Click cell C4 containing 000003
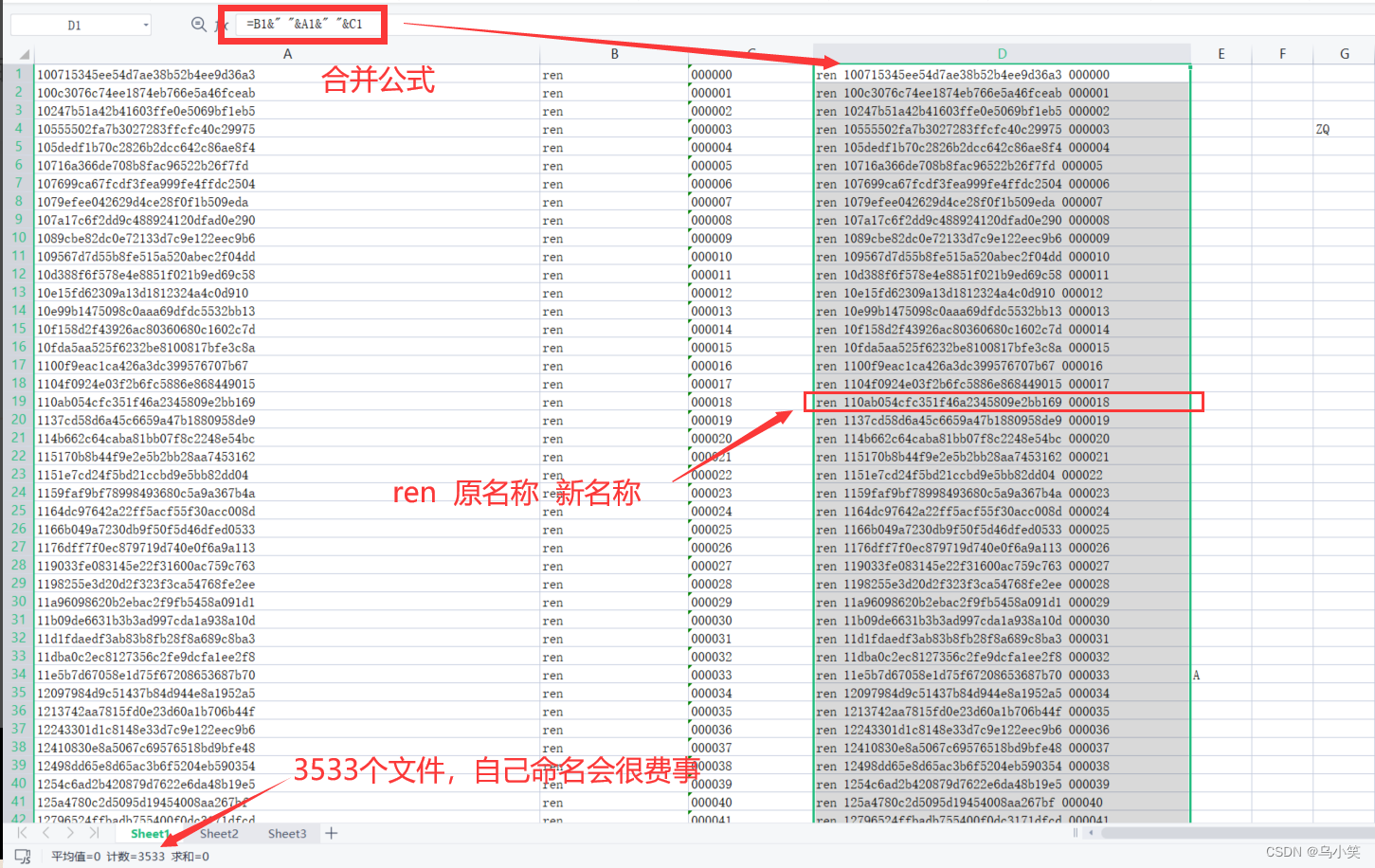The width and height of the screenshot is (1375, 868). [x=751, y=129]
